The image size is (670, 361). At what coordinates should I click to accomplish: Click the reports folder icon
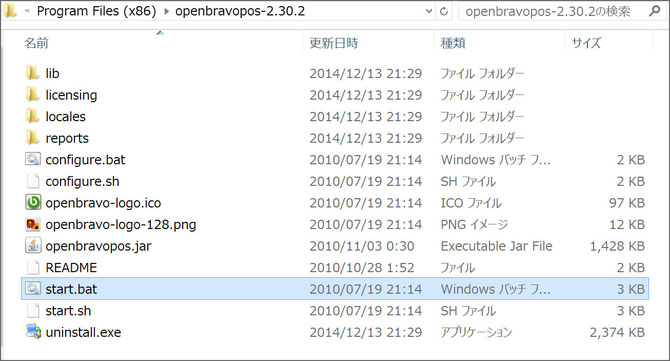pos(32,138)
